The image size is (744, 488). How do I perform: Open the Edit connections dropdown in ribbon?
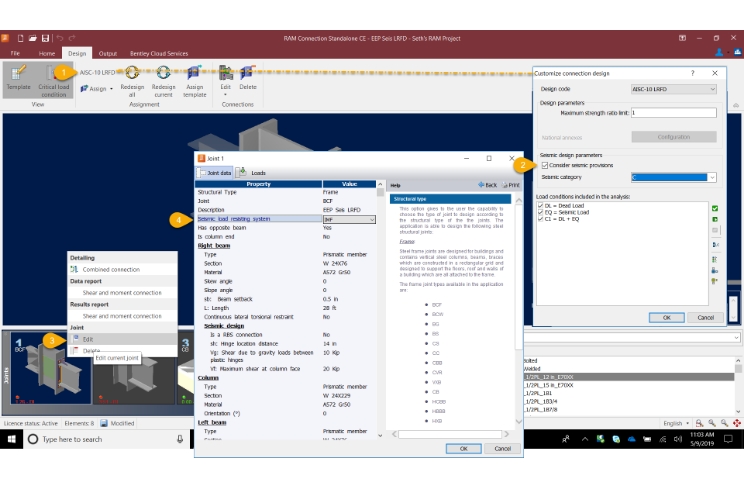point(225,94)
